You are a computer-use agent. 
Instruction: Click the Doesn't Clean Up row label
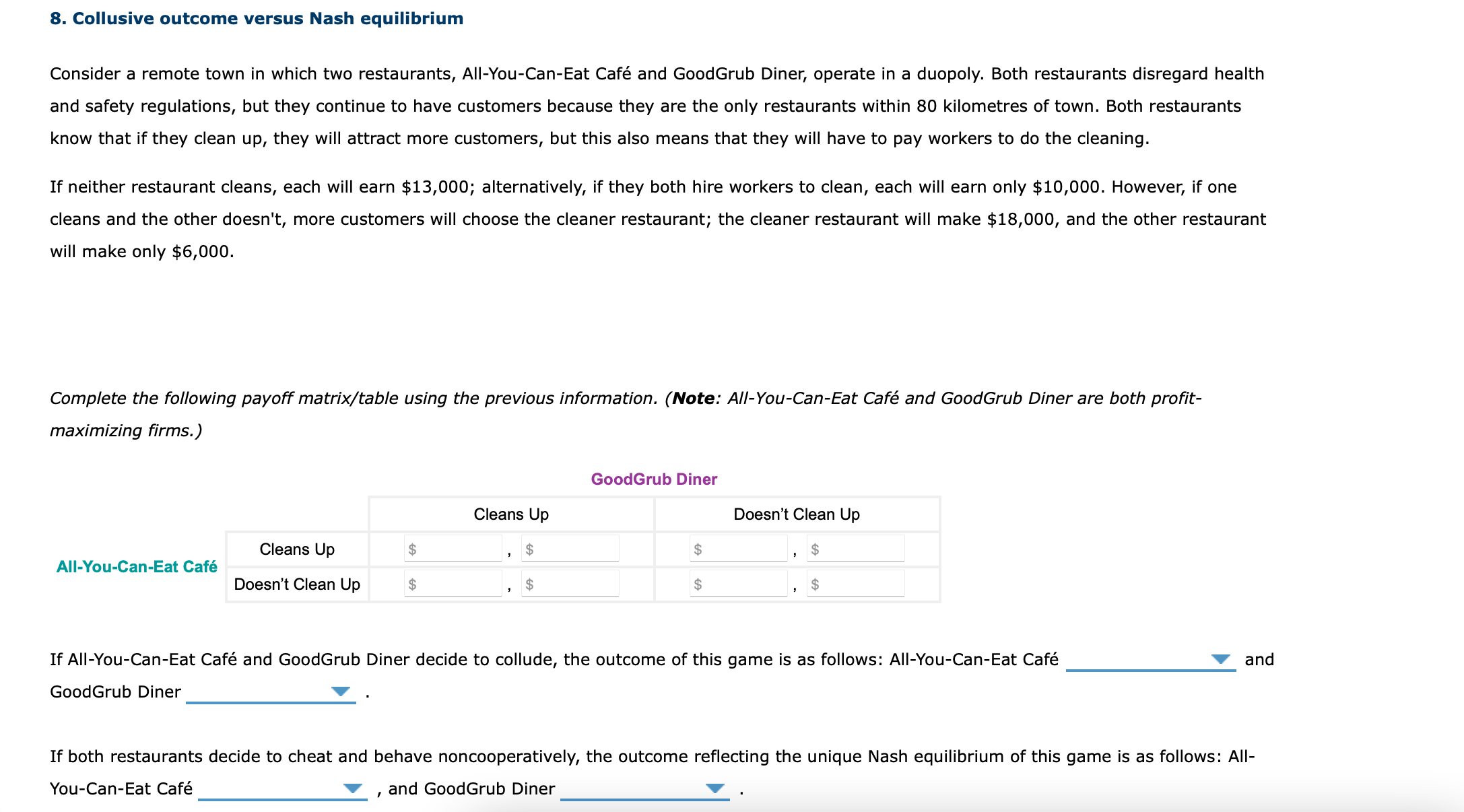point(296,584)
